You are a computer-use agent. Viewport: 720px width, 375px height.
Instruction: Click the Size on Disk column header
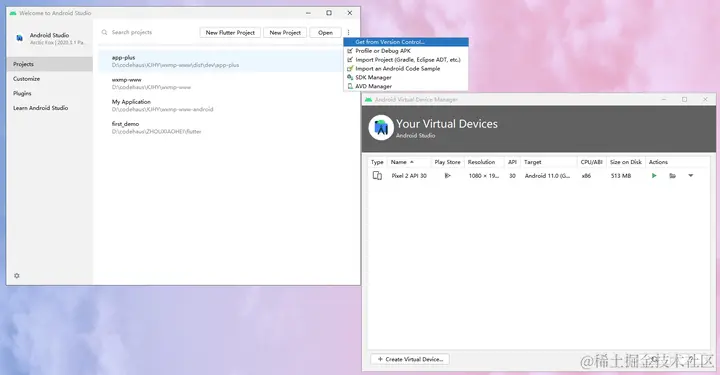[x=626, y=162]
